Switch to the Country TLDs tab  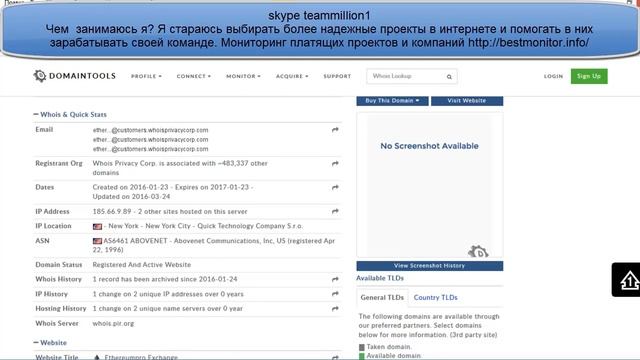pyautogui.click(x=436, y=298)
